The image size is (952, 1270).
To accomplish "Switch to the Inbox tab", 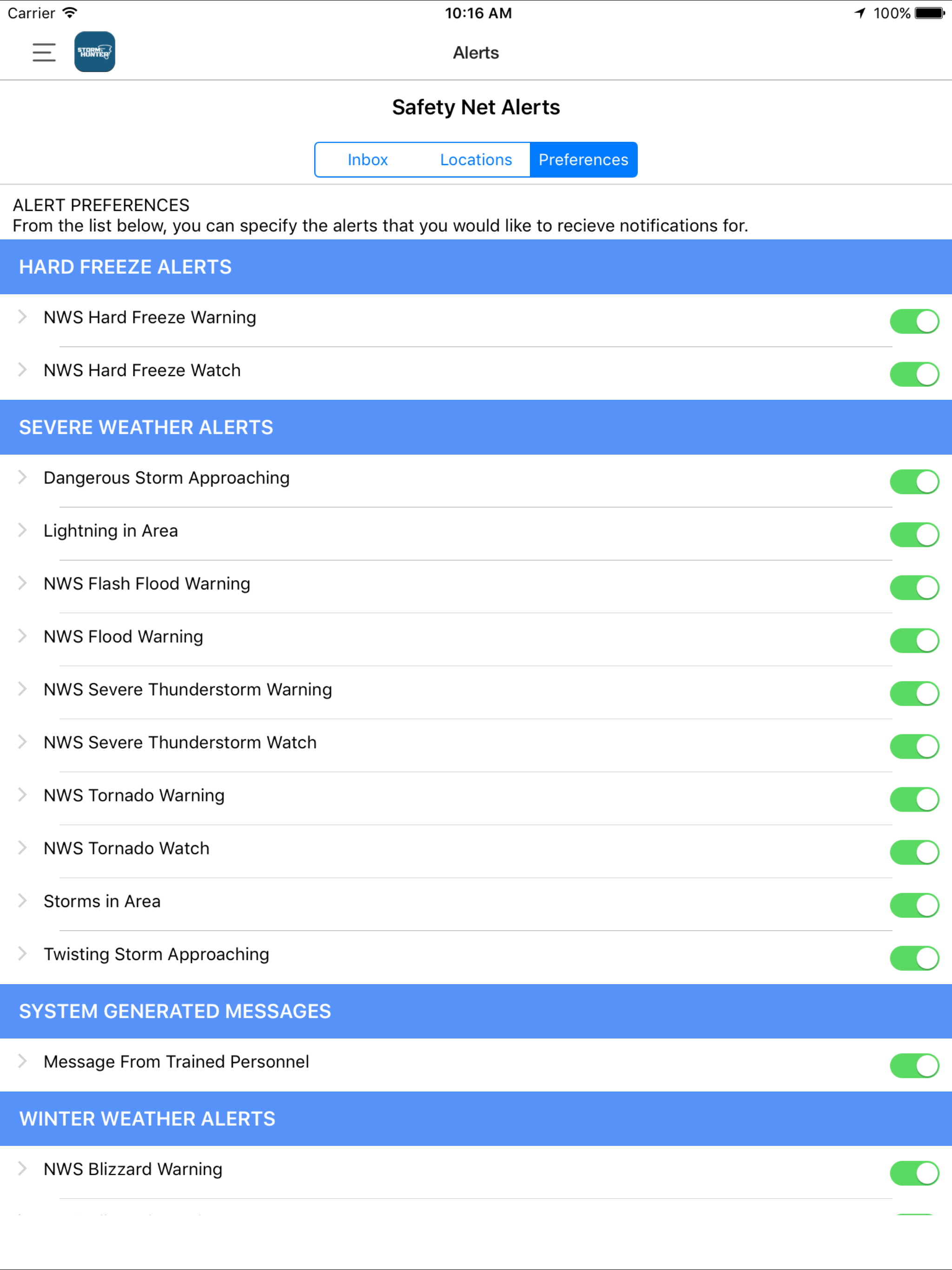I will point(368,159).
